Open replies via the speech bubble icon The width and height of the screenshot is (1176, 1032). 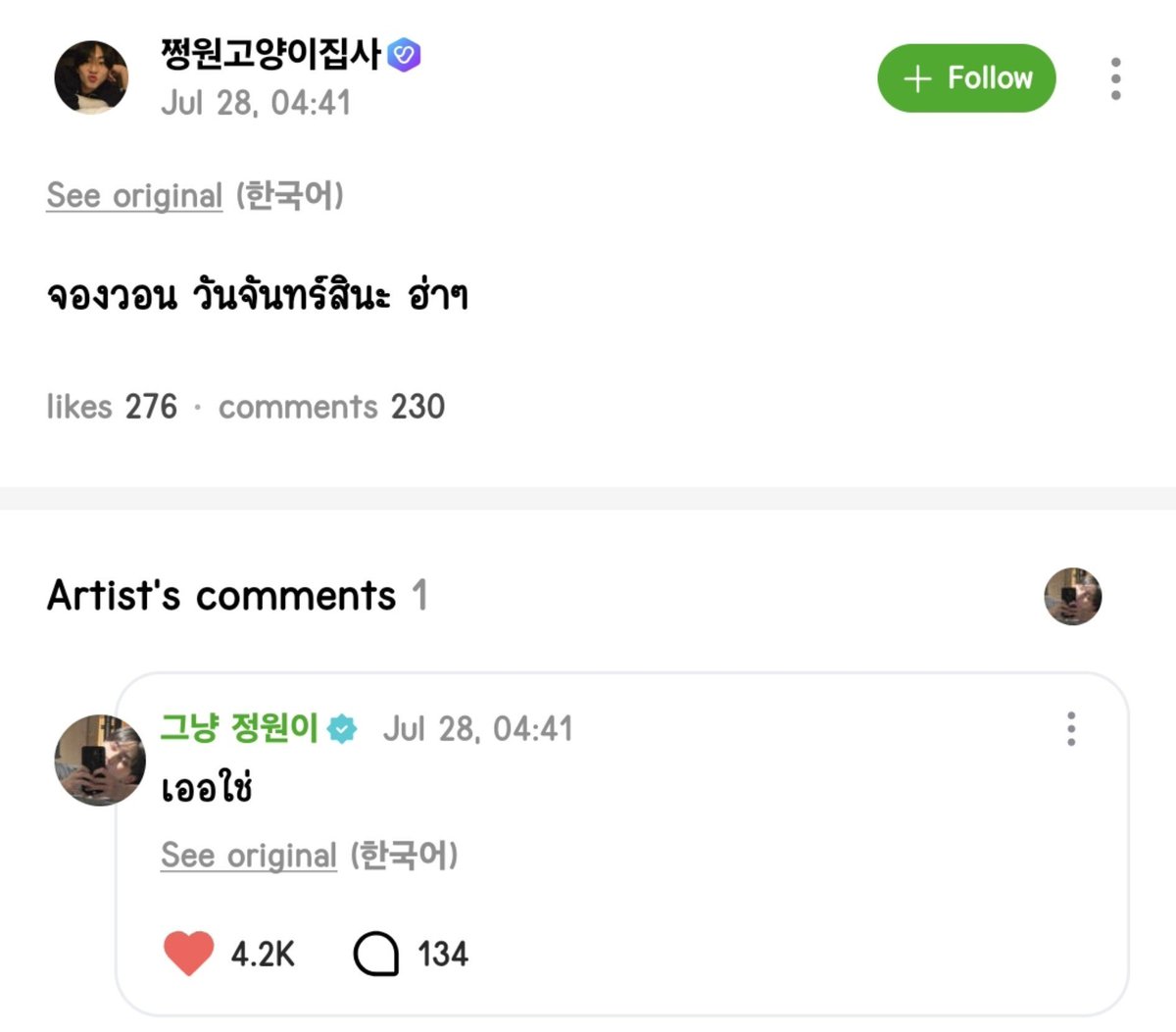coord(375,954)
